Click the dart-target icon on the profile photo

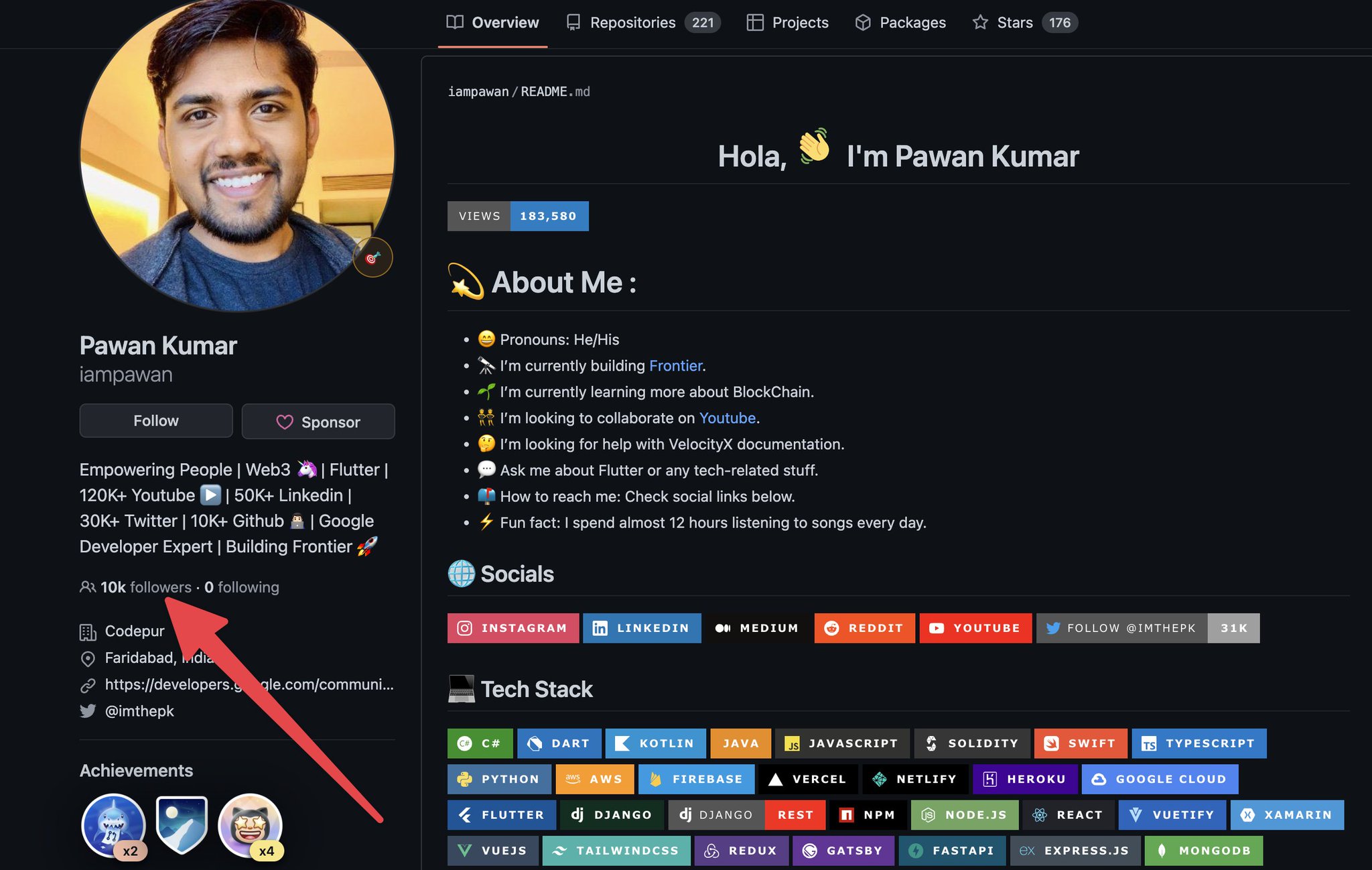tap(373, 257)
